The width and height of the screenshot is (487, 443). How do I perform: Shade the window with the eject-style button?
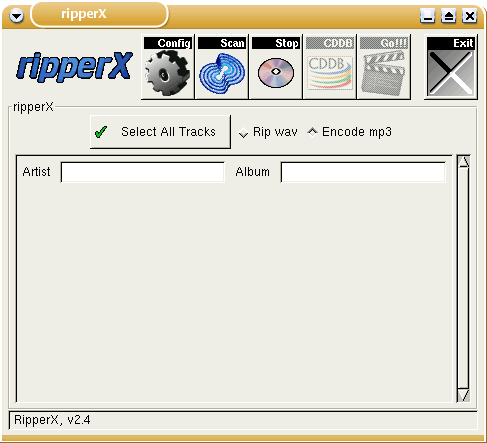point(448,16)
